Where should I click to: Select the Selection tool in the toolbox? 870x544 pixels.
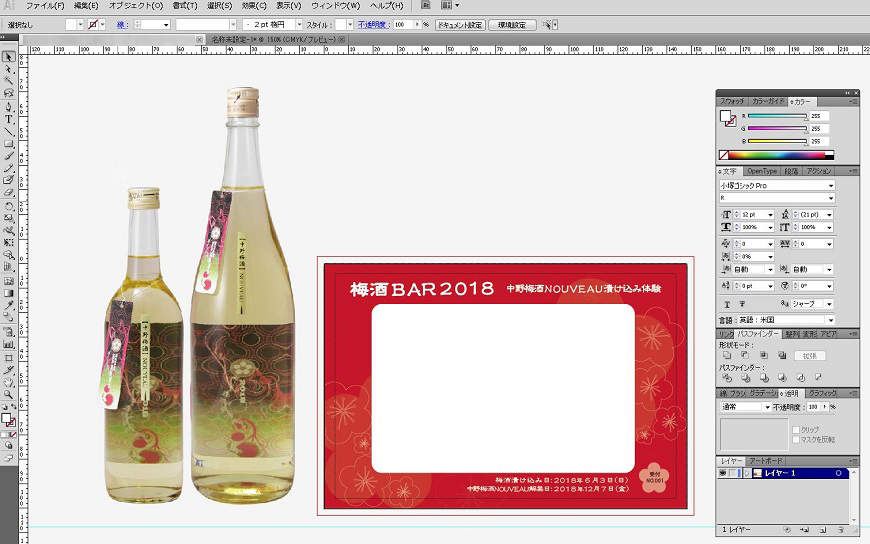click(x=9, y=57)
